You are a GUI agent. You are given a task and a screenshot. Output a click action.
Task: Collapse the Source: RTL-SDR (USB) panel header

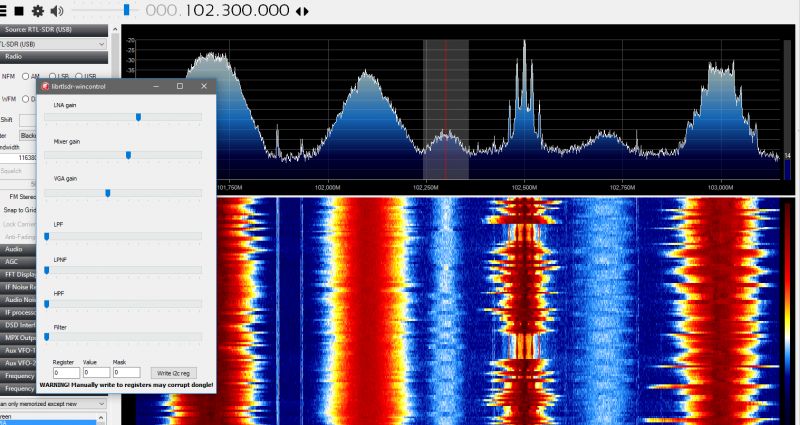(54, 30)
